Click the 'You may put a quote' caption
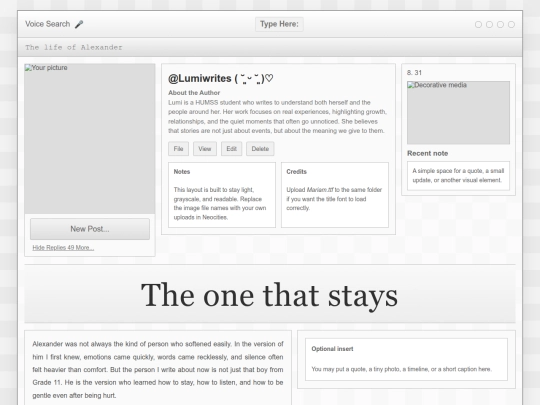 coord(402,369)
